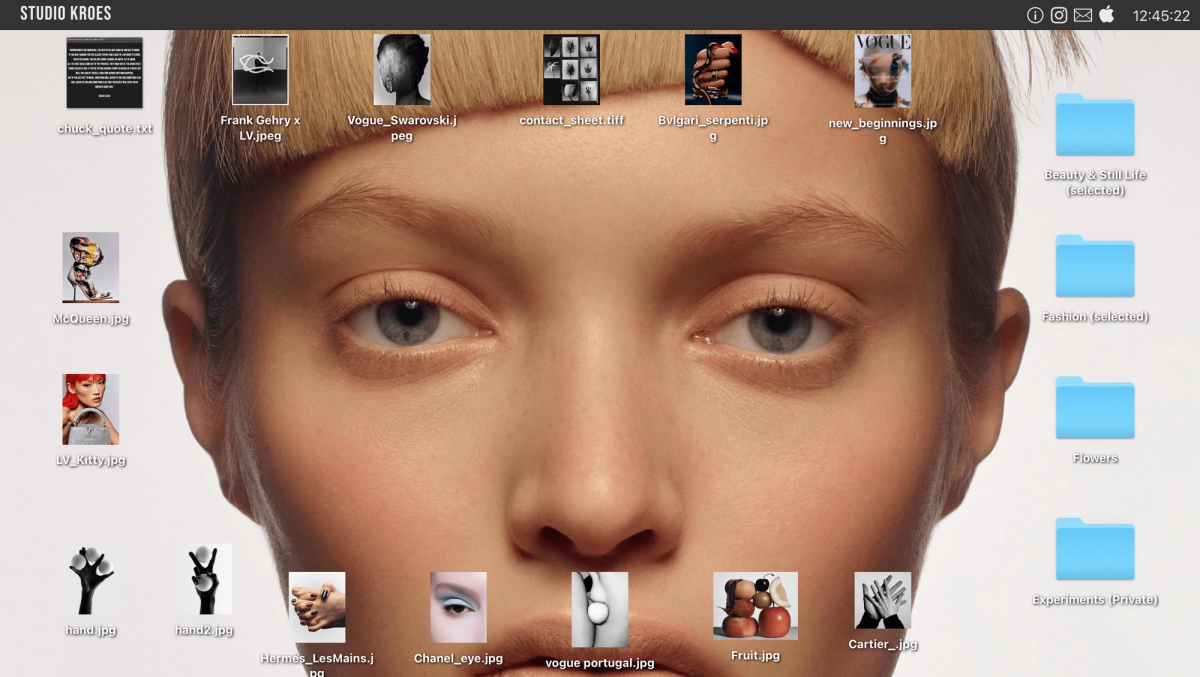Viewport: 1200px width, 677px height.
Task: Click the STUDIO KROES title link
Action: 66,14
